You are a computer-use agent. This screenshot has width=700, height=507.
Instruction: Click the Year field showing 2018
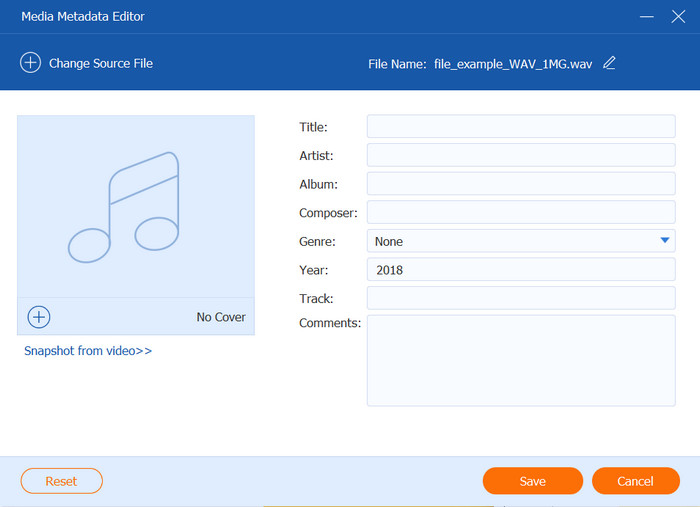click(x=521, y=270)
